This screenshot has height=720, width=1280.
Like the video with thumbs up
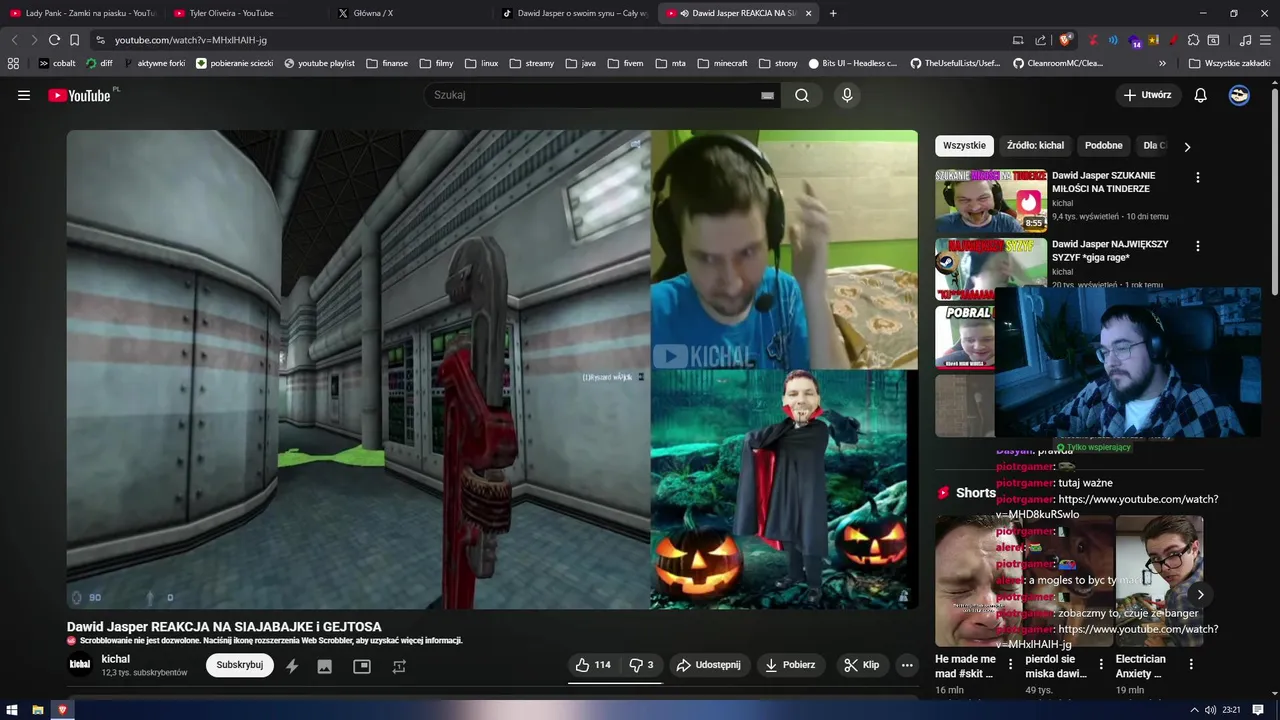click(x=593, y=665)
